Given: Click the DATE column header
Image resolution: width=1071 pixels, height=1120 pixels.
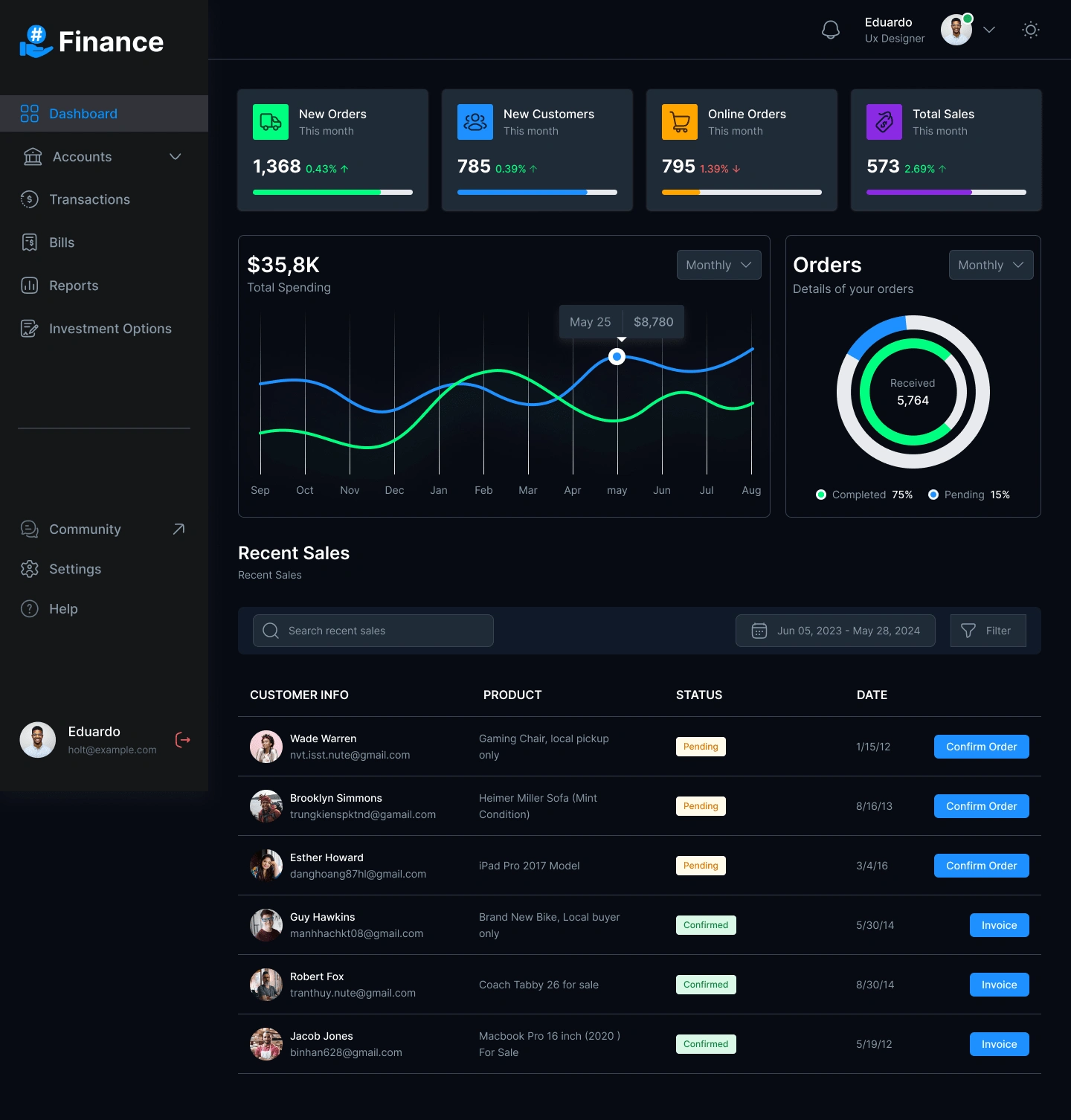Looking at the screenshot, I should pos(872,695).
